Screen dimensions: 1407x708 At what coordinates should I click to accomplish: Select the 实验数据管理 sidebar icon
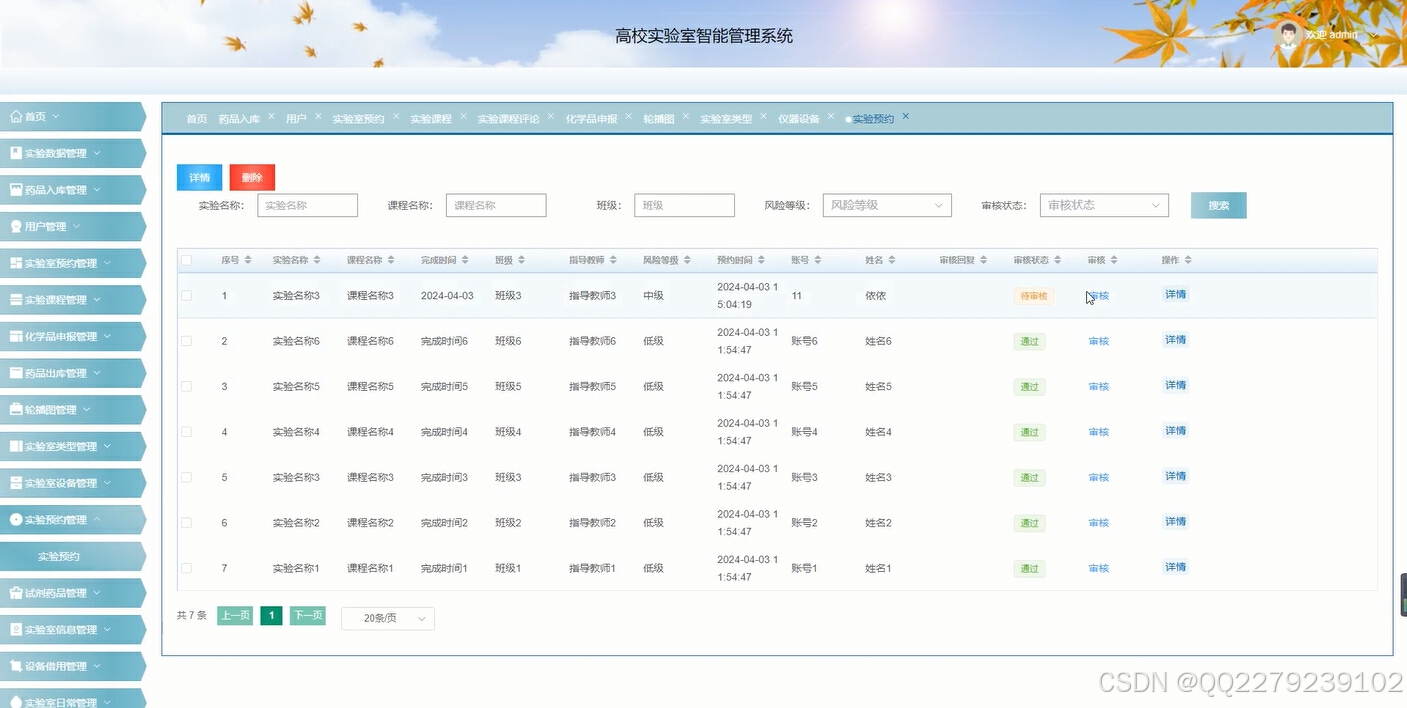click(x=13, y=153)
